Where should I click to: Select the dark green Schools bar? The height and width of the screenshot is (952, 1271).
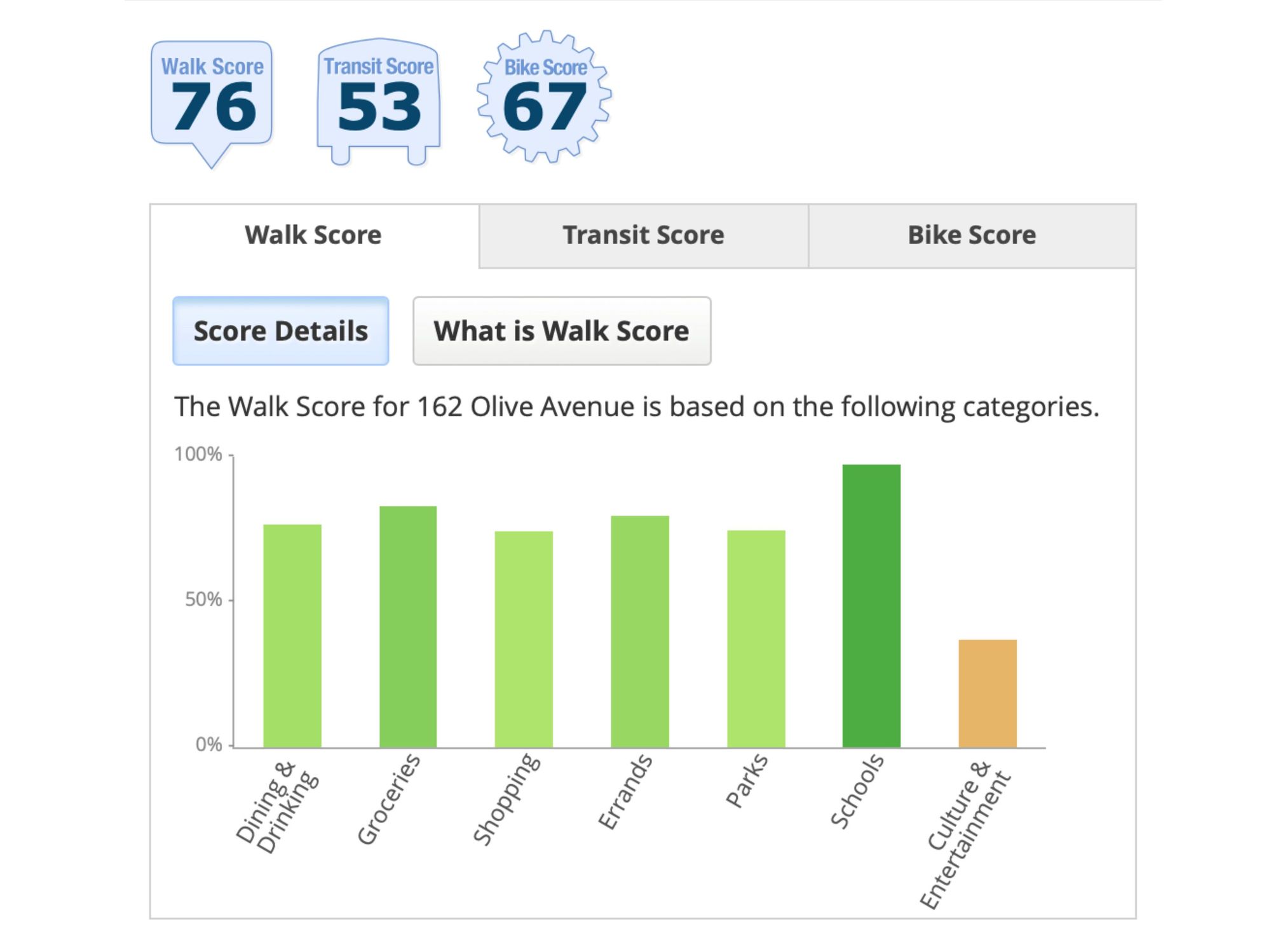[x=871, y=606]
